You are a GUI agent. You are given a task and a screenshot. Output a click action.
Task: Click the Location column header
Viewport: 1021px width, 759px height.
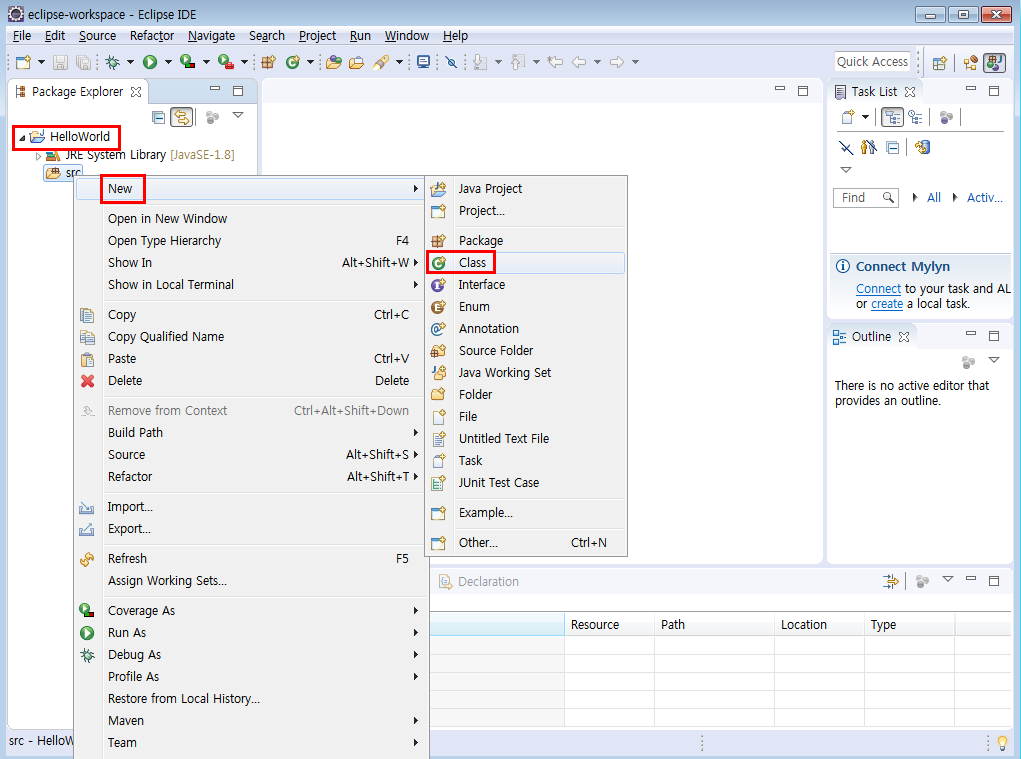(x=819, y=625)
